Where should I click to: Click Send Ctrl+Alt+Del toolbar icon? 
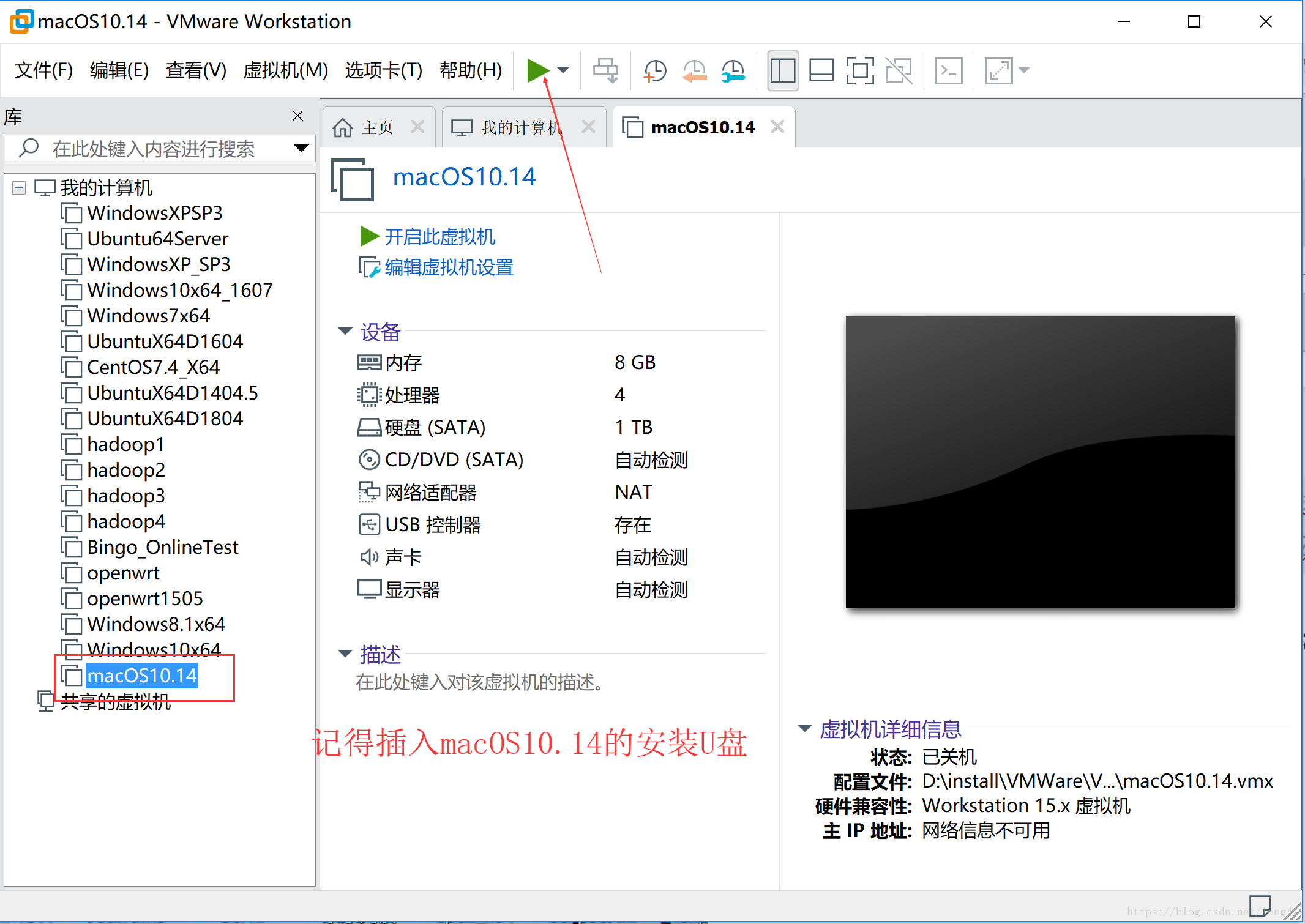(605, 70)
